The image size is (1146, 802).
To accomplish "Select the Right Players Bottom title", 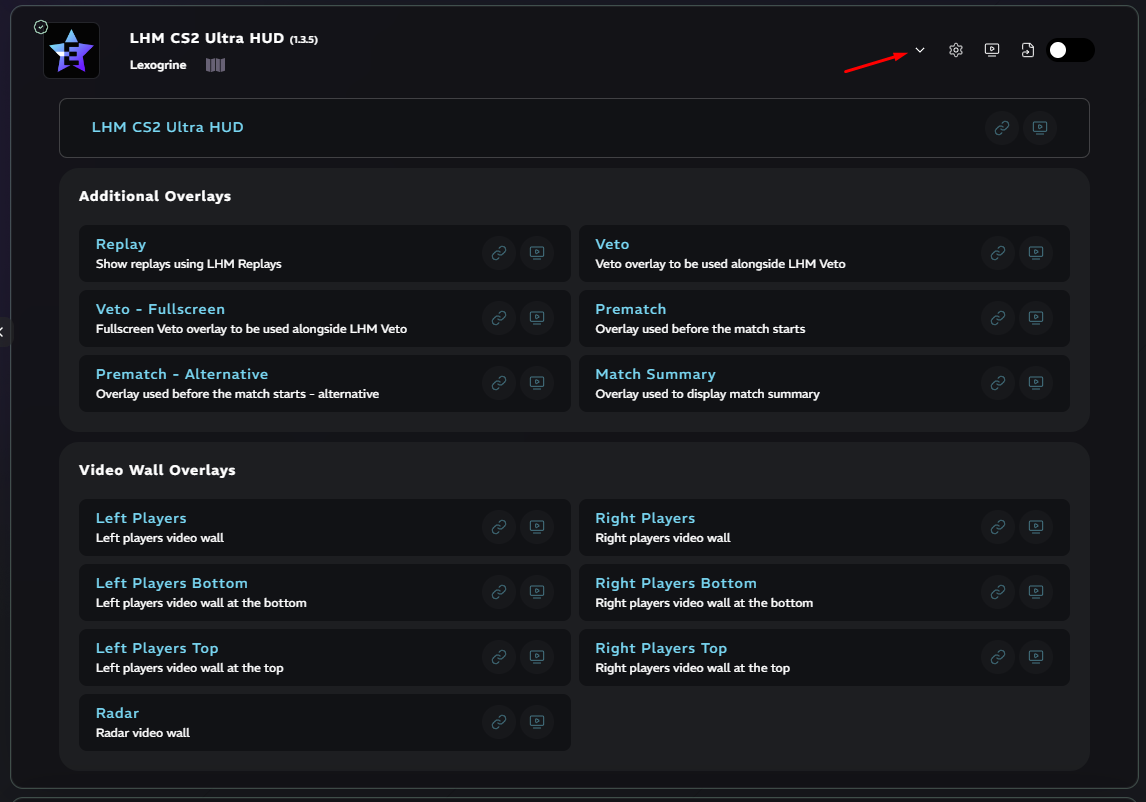I will (x=676, y=583).
